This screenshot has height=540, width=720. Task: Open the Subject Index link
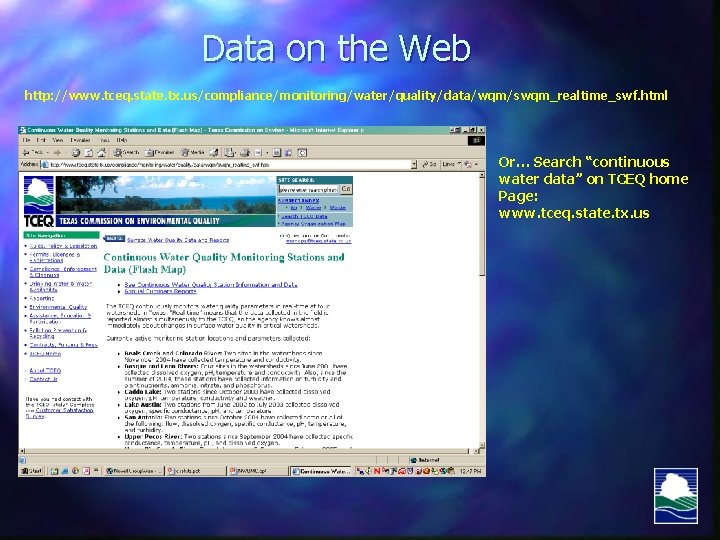(x=298, y=201)
